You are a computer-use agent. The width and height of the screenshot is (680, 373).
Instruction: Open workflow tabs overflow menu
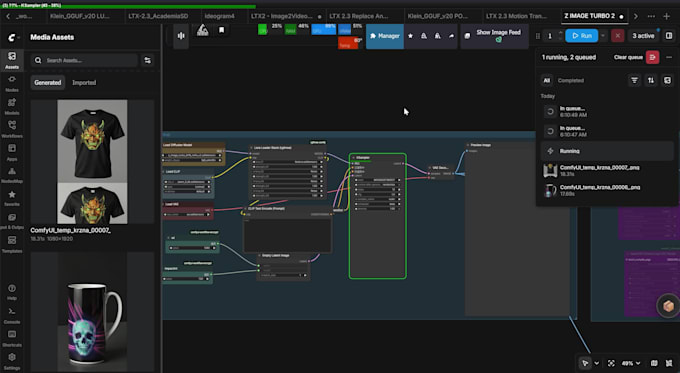coord(651,16)
